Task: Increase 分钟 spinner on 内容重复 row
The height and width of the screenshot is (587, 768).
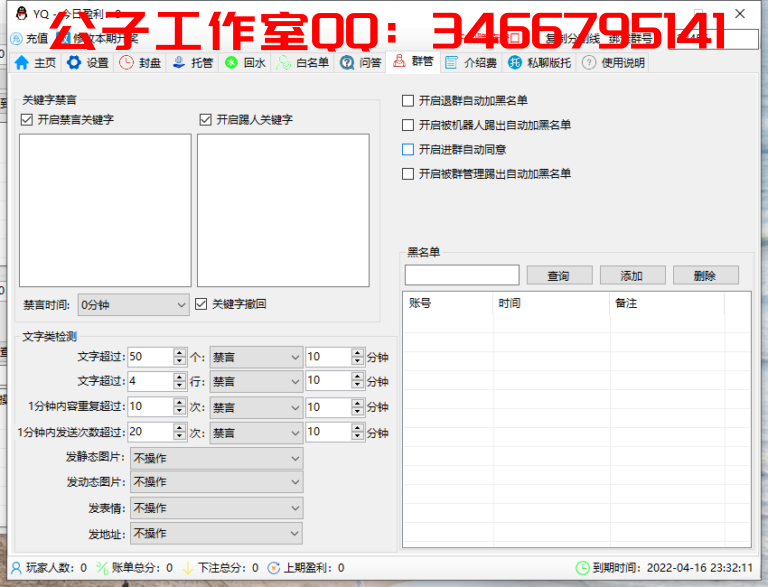Action: point(358,402)
